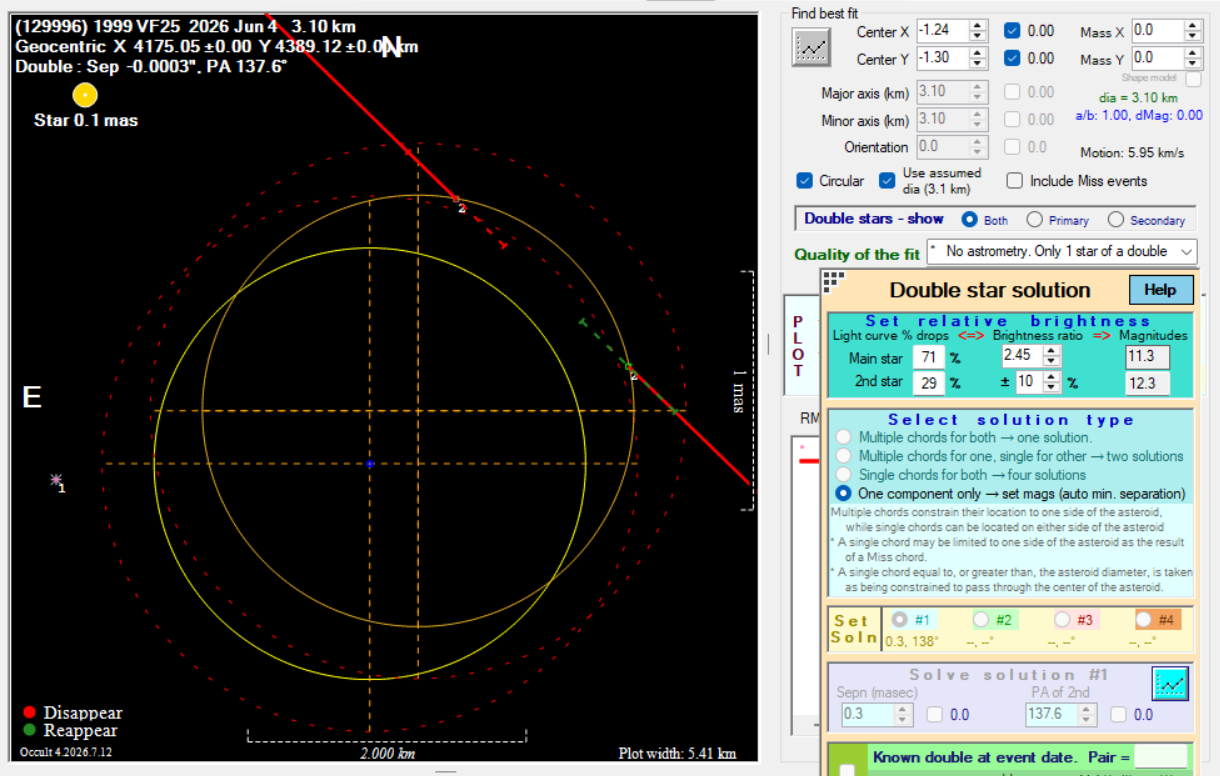Choose solution #4 radio button
1220x776 pixels.
(1144, 620)
